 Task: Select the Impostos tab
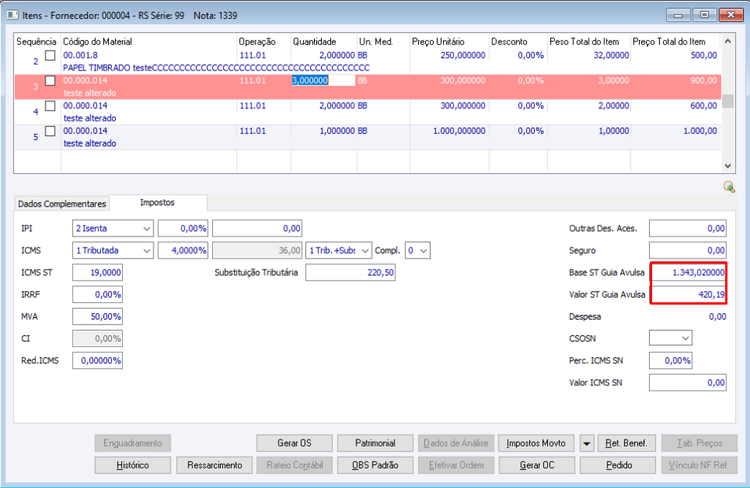157,203
